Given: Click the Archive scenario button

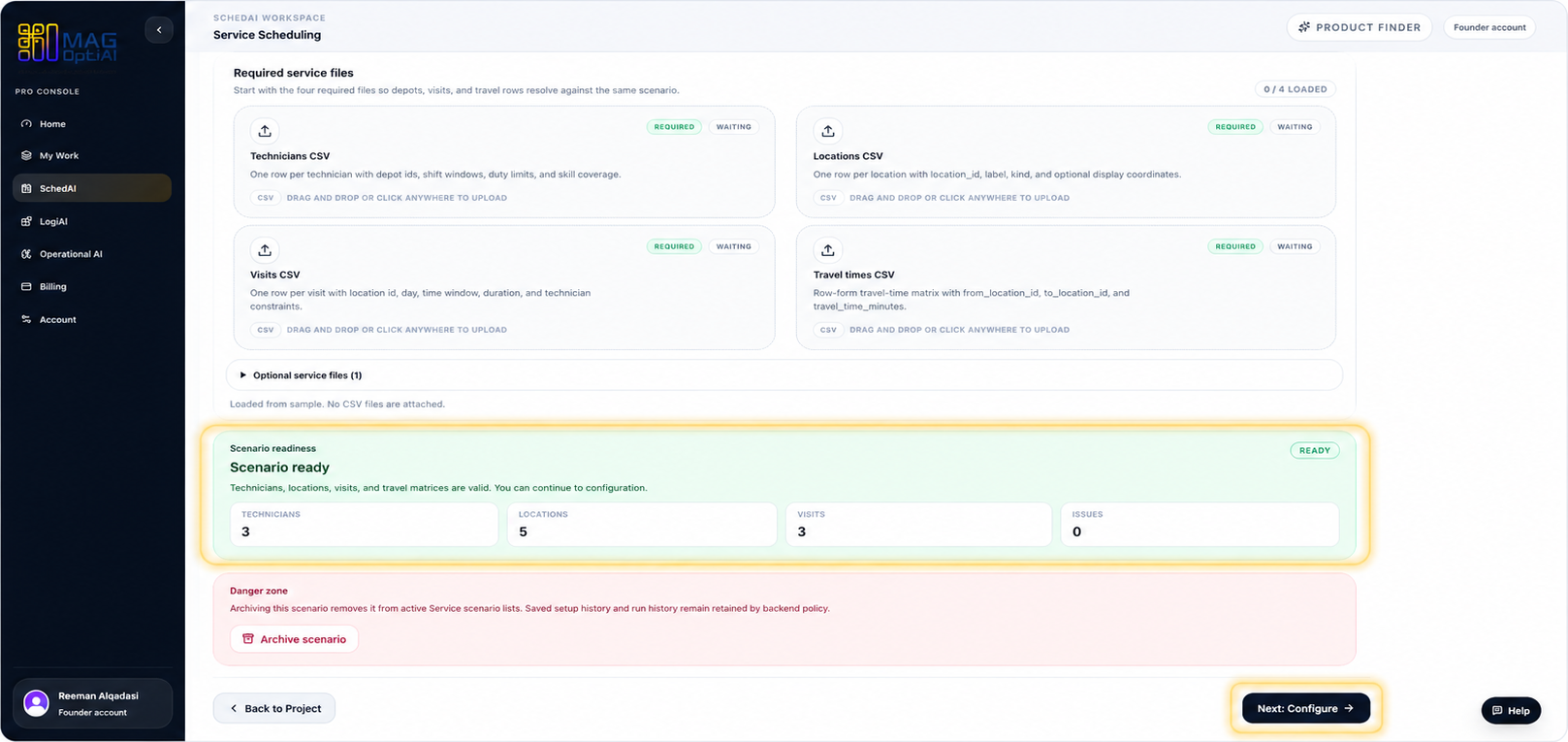Looking at the screenshot, I should 294,639.
